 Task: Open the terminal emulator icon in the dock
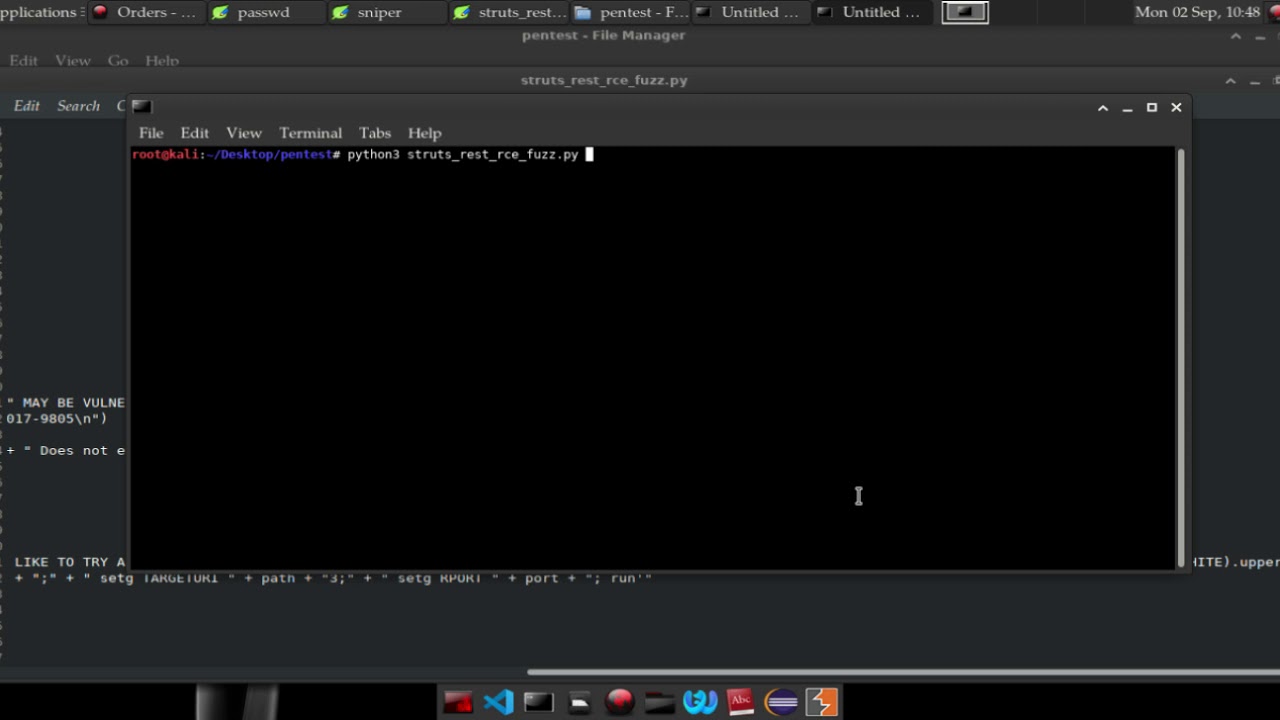(x=539, y=702)
